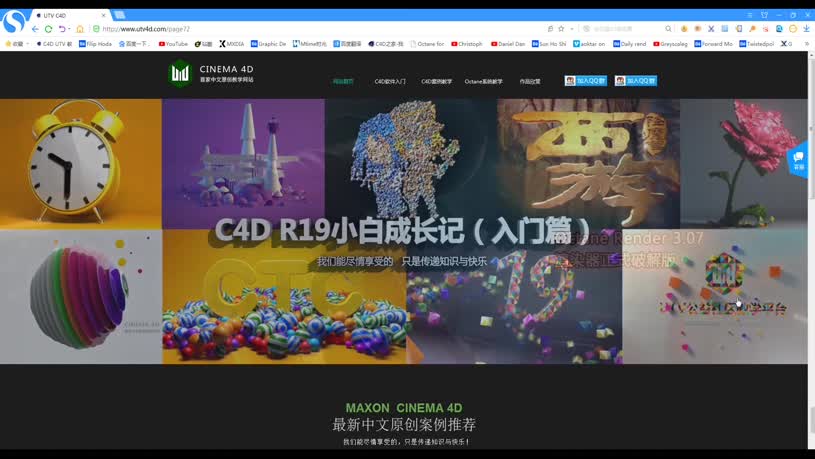Open the pink rose render thumbnail

pos(744,164)
